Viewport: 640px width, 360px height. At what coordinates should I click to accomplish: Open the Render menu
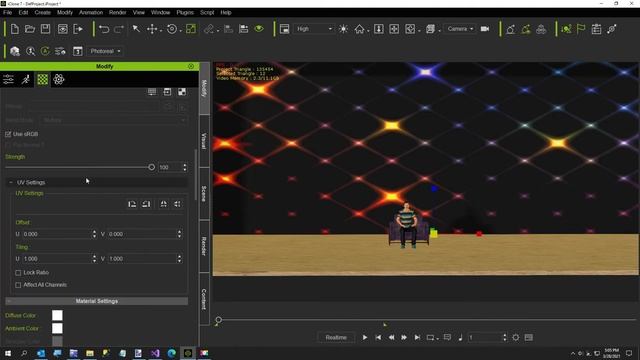pyautogui.click(x=118, y=12)
